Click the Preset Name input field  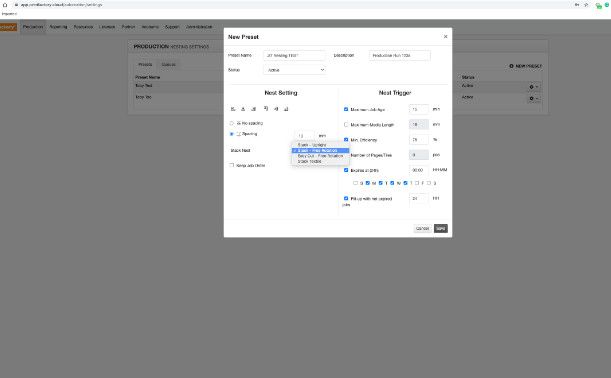[295, 56]
